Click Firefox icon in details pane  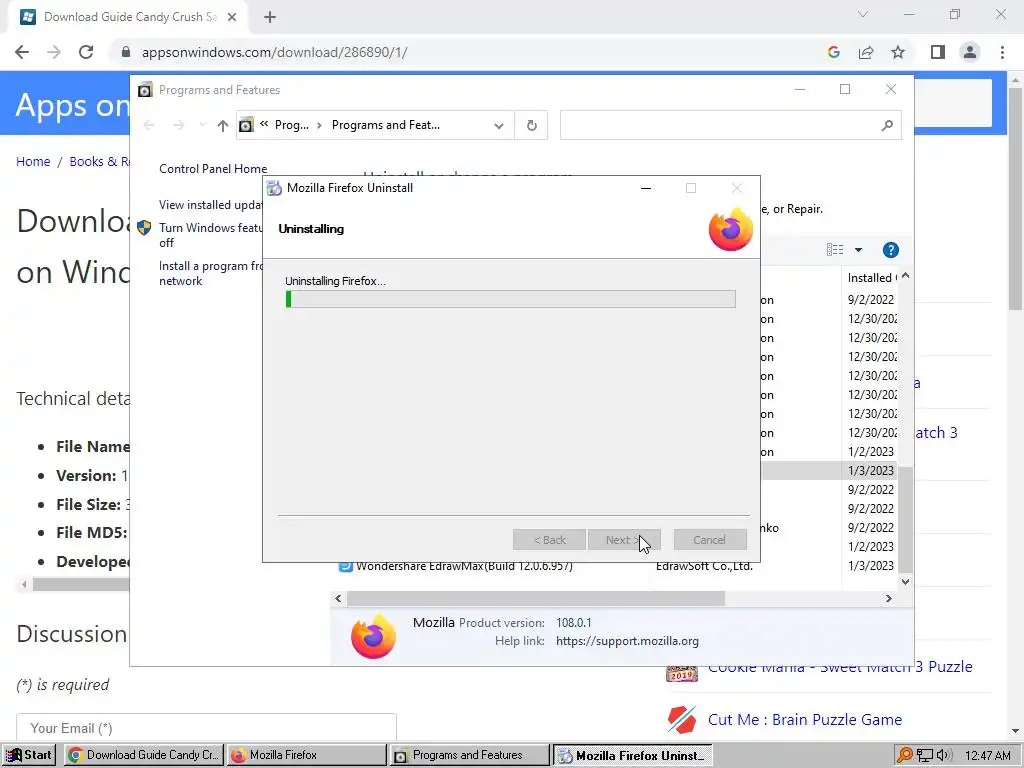click(373, 635)
